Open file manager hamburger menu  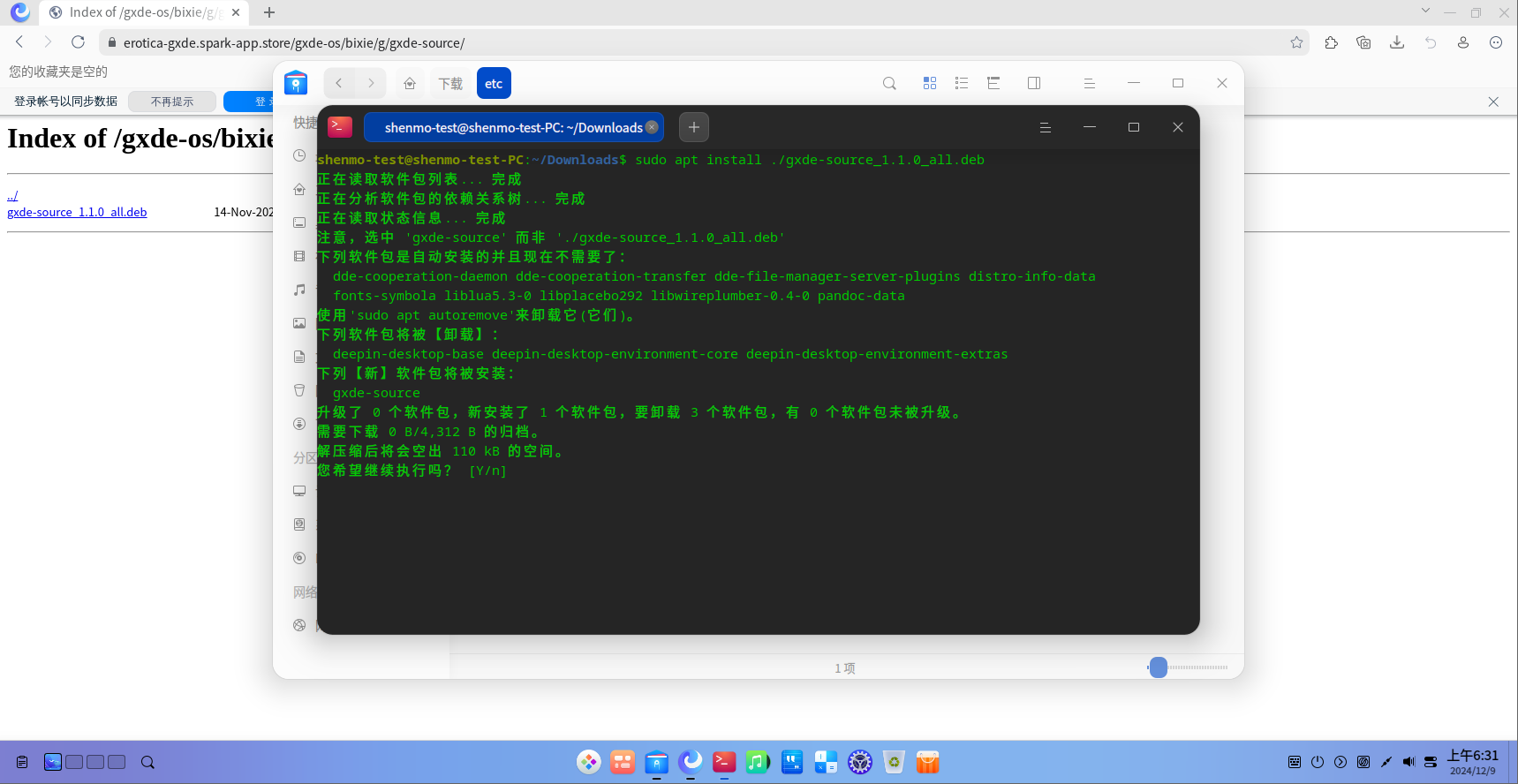1090,83
